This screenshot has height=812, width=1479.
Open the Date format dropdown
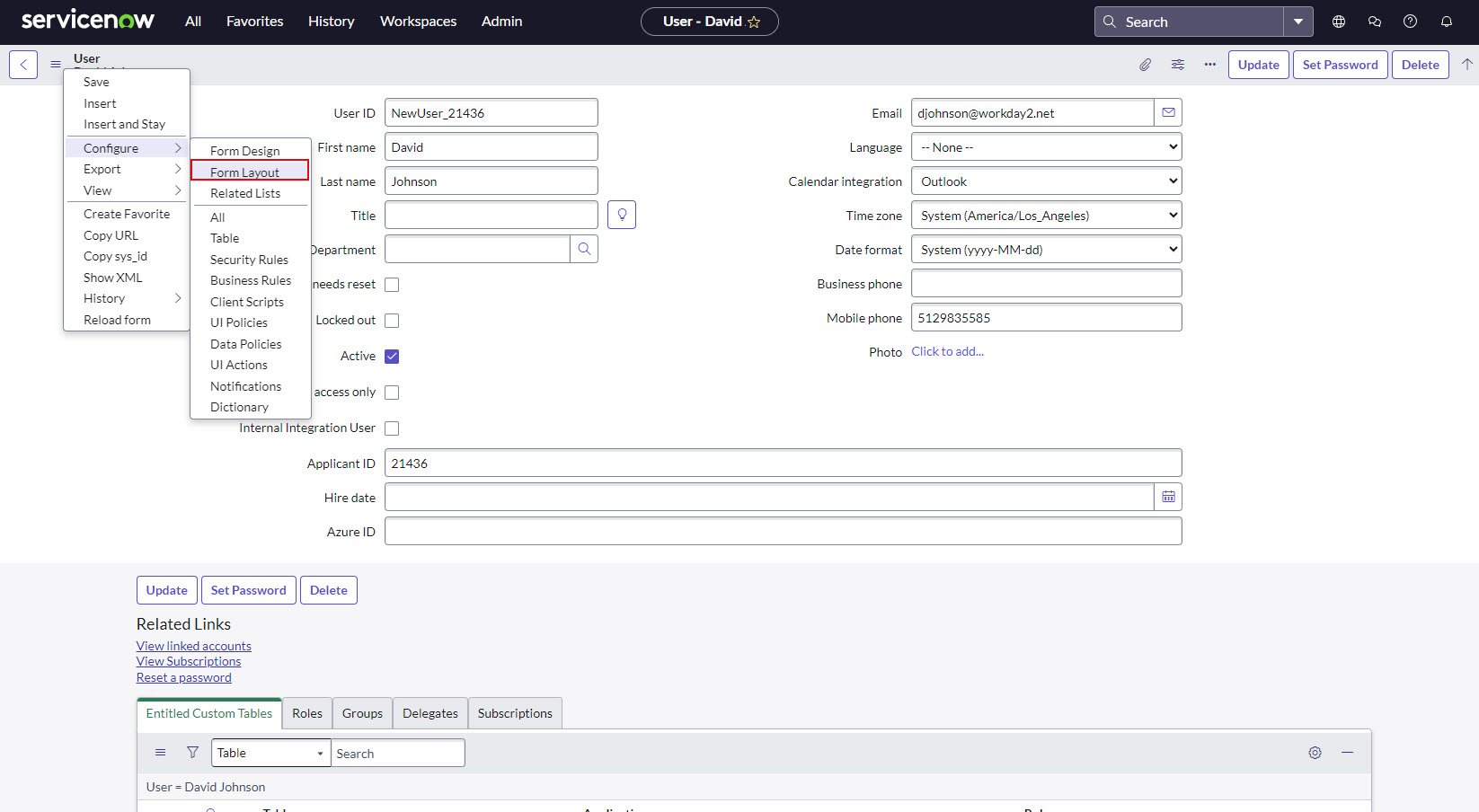click(x=1047, y=250)
